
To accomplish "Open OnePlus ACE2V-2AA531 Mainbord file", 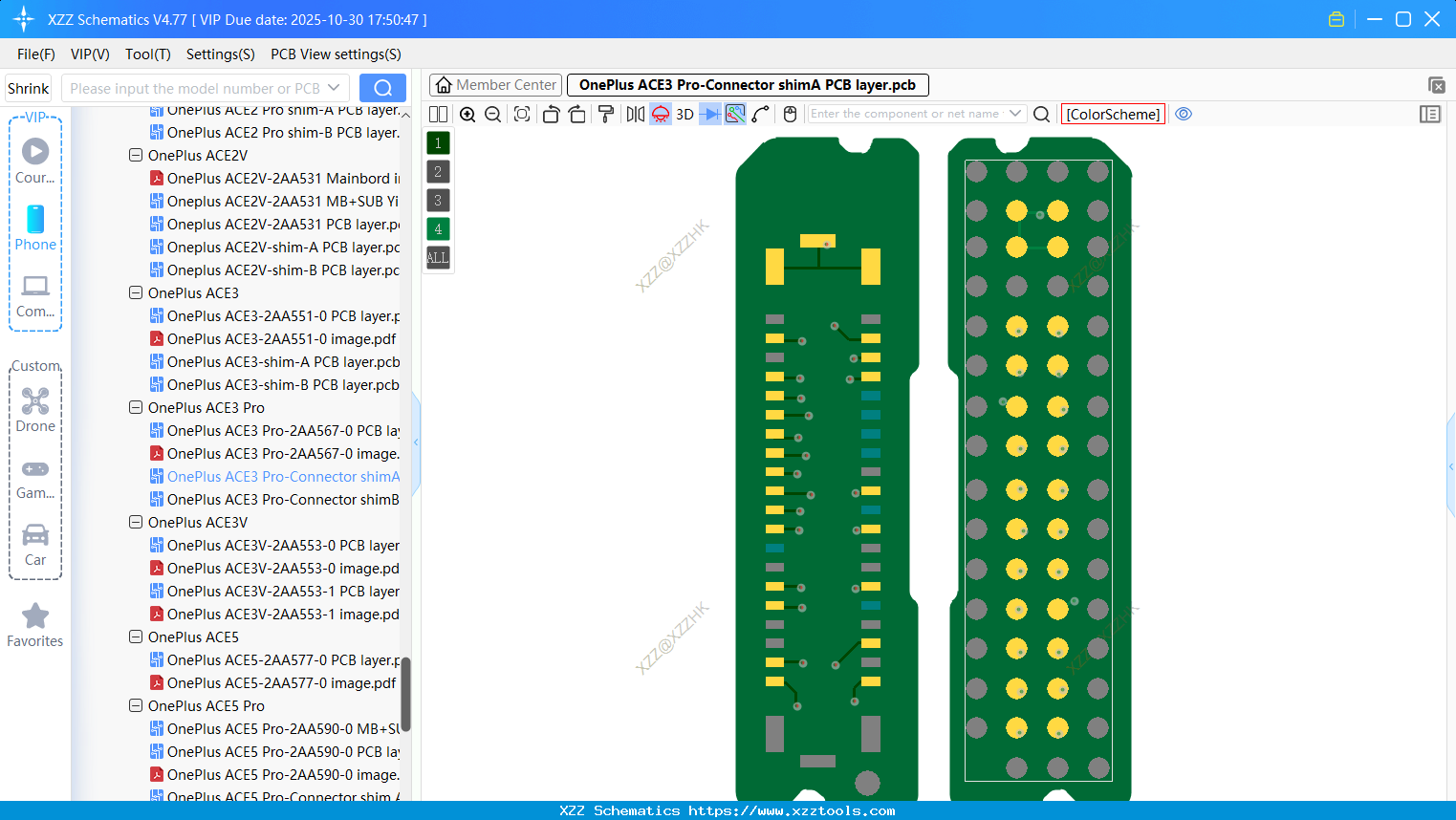I will click(x=275, y=178).
